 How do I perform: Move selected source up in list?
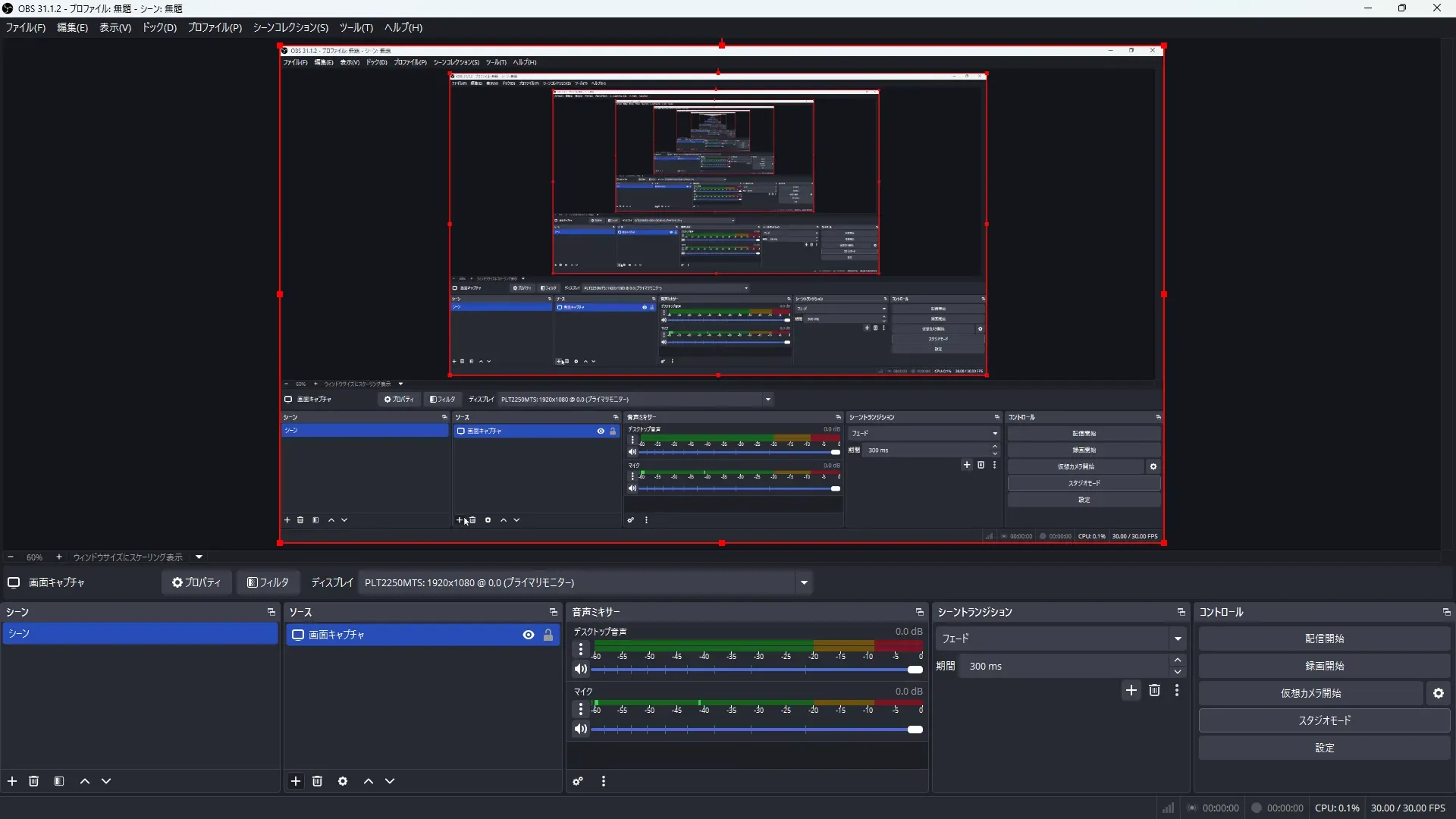click(369, 781)
